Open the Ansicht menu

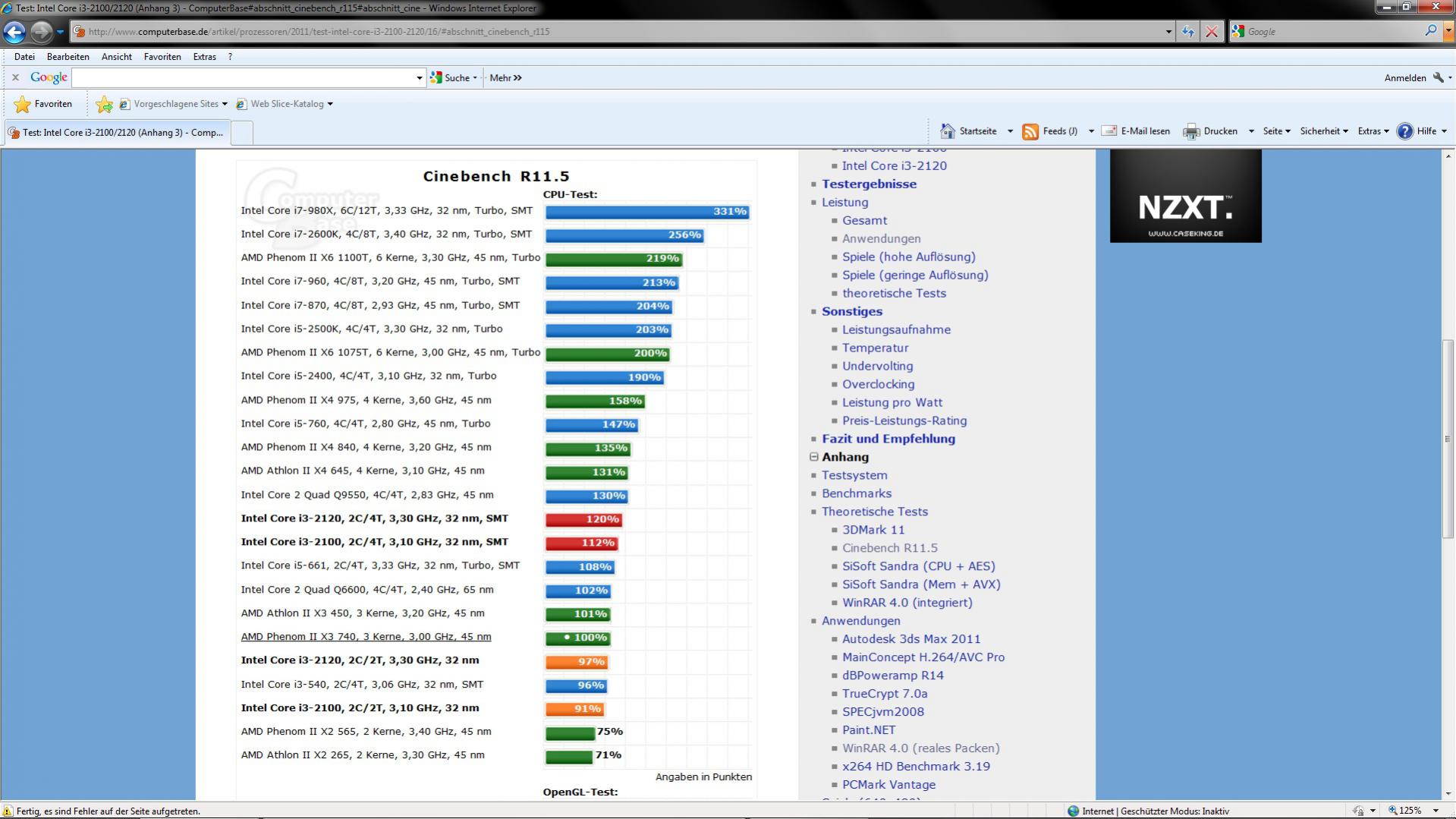click(x=117, y=57)
